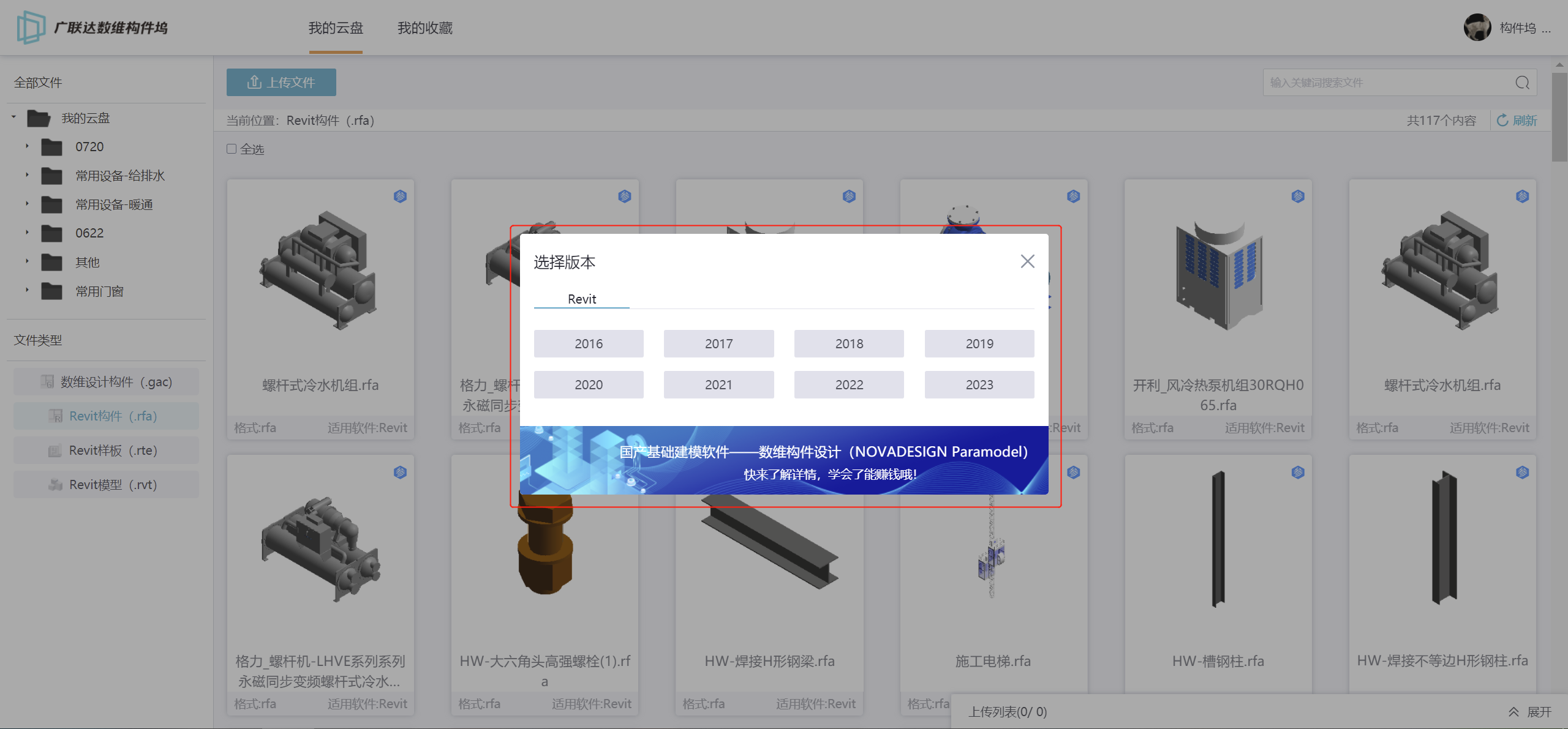This screenshot has width=1568, height=729.
Task: Click badge icon on last 螺杆式冷水机组.rfa card
Action: pyautogui.click(x=1522, y=196)
